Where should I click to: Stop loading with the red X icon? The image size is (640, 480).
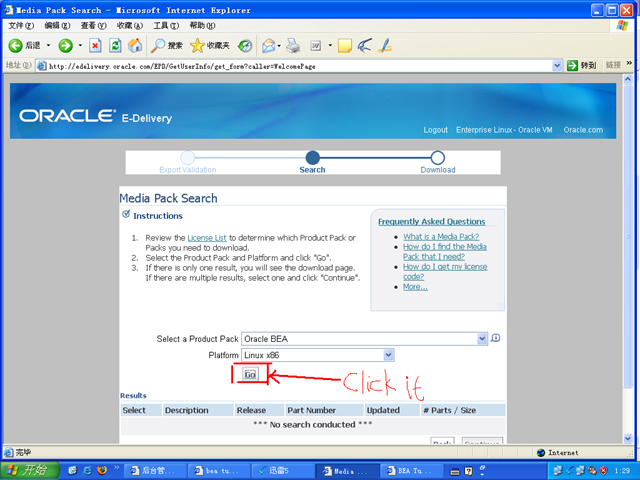95,45
